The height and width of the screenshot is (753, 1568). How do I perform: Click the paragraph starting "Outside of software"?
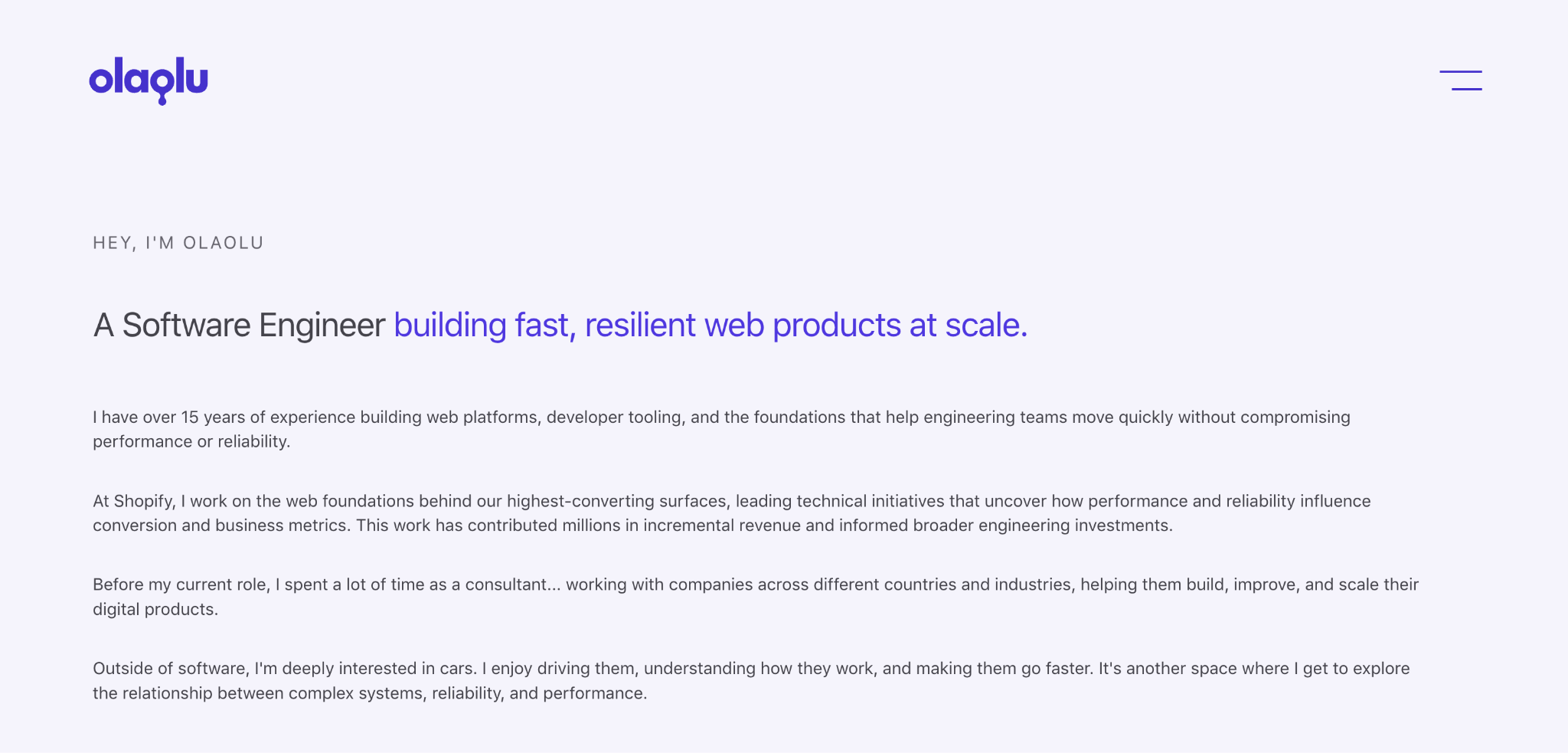pos(751,680)
